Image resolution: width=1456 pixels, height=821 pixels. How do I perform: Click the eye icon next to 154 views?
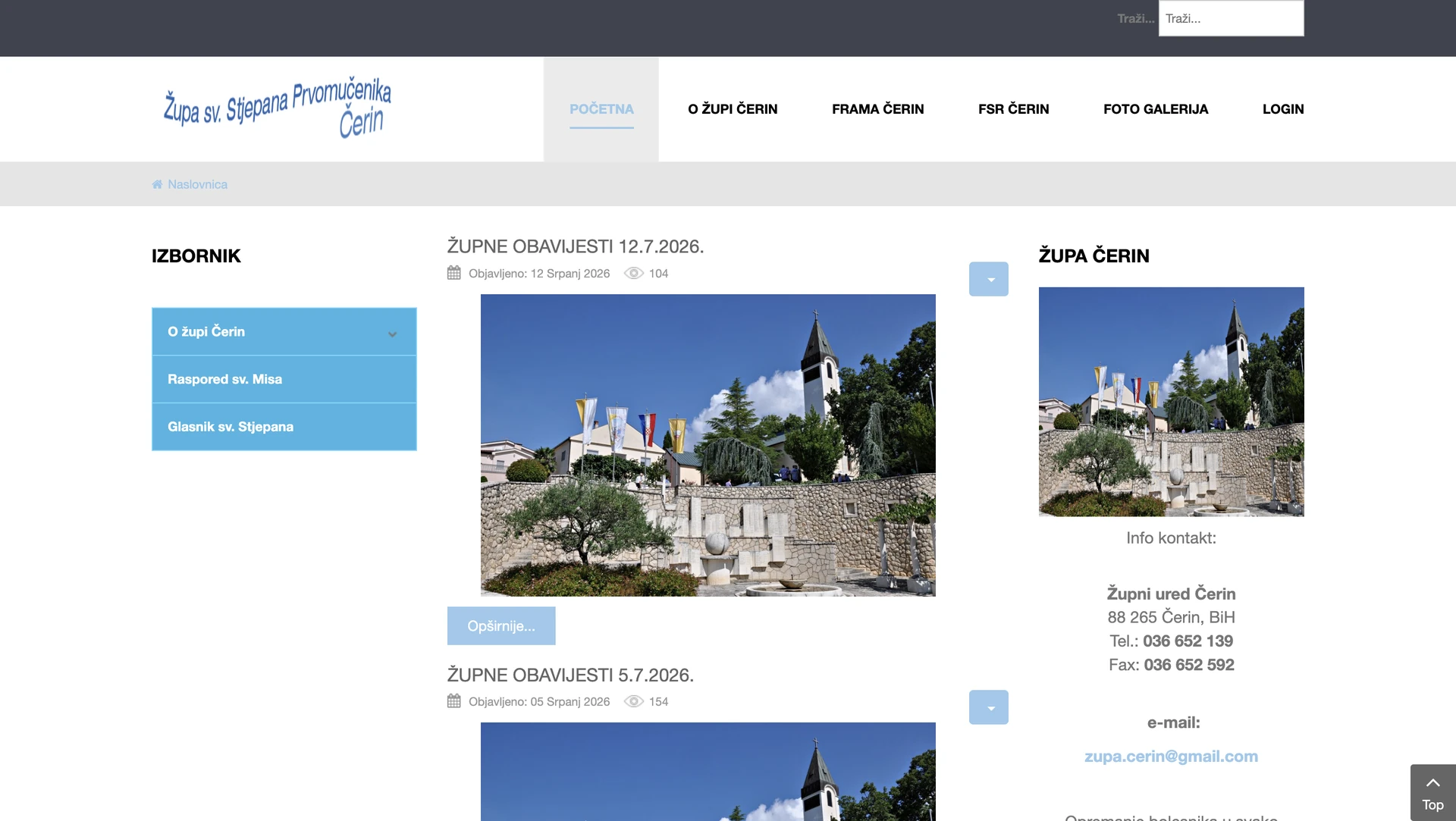click(634, 701)
